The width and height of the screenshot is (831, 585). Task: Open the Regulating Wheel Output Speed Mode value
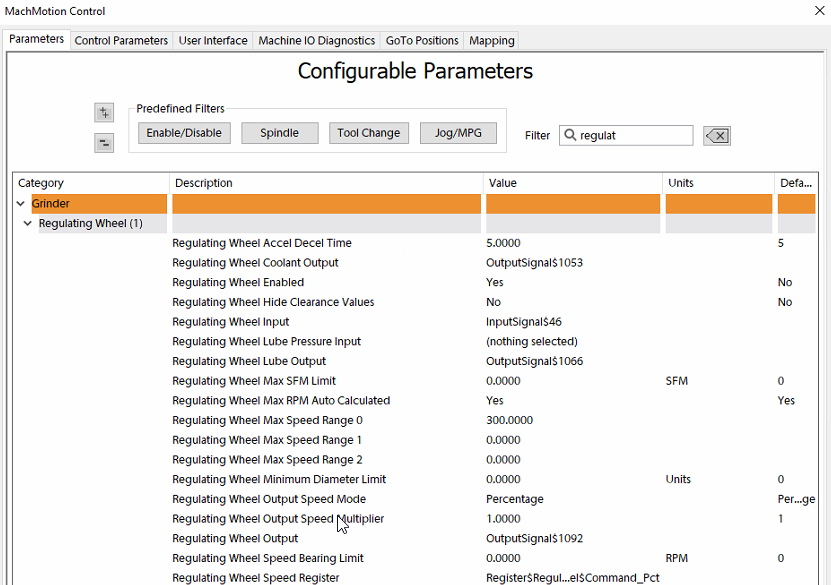(x=570, y=499)
